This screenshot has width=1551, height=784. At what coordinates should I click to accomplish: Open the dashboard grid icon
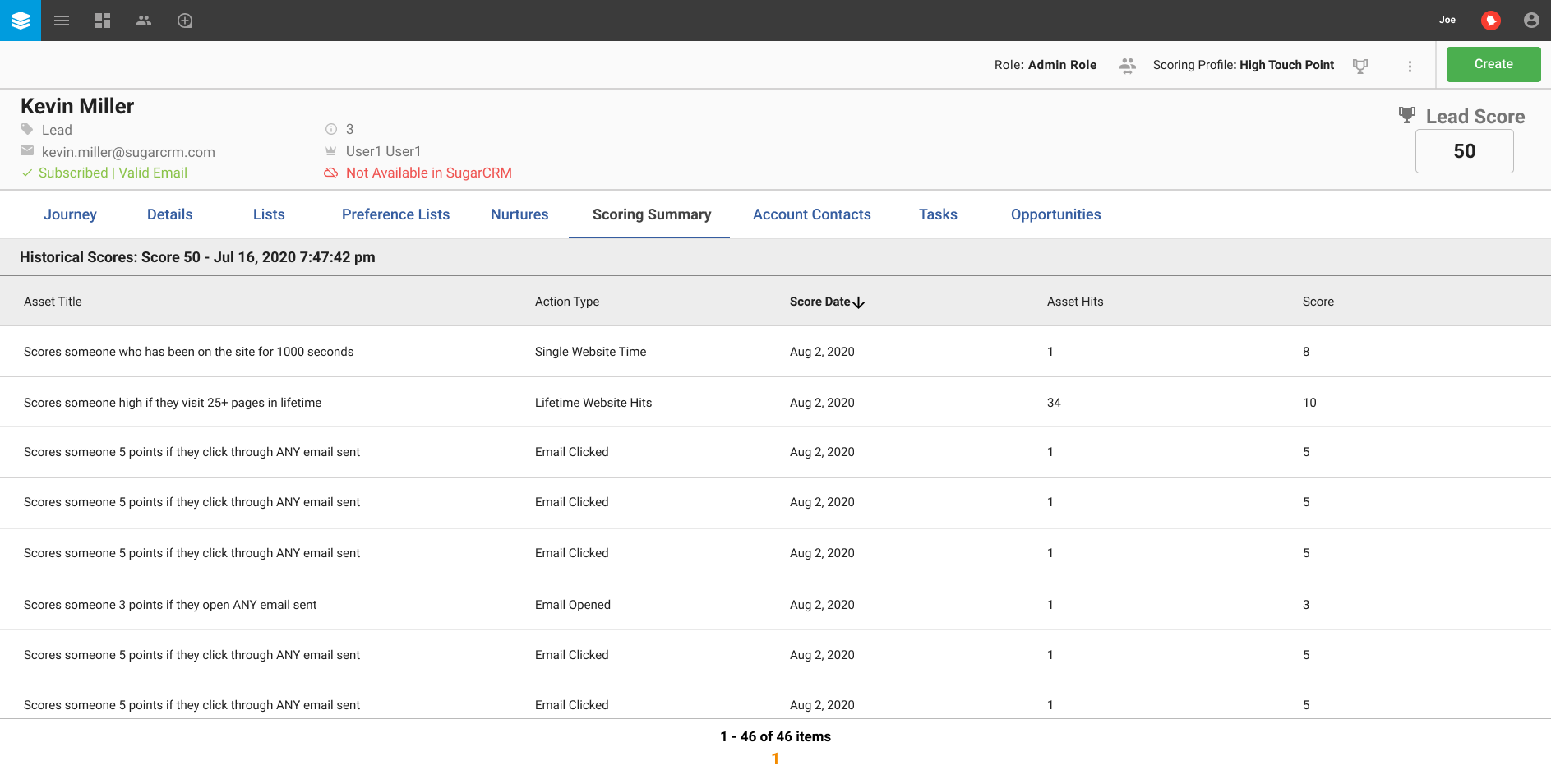click(103, 21)
